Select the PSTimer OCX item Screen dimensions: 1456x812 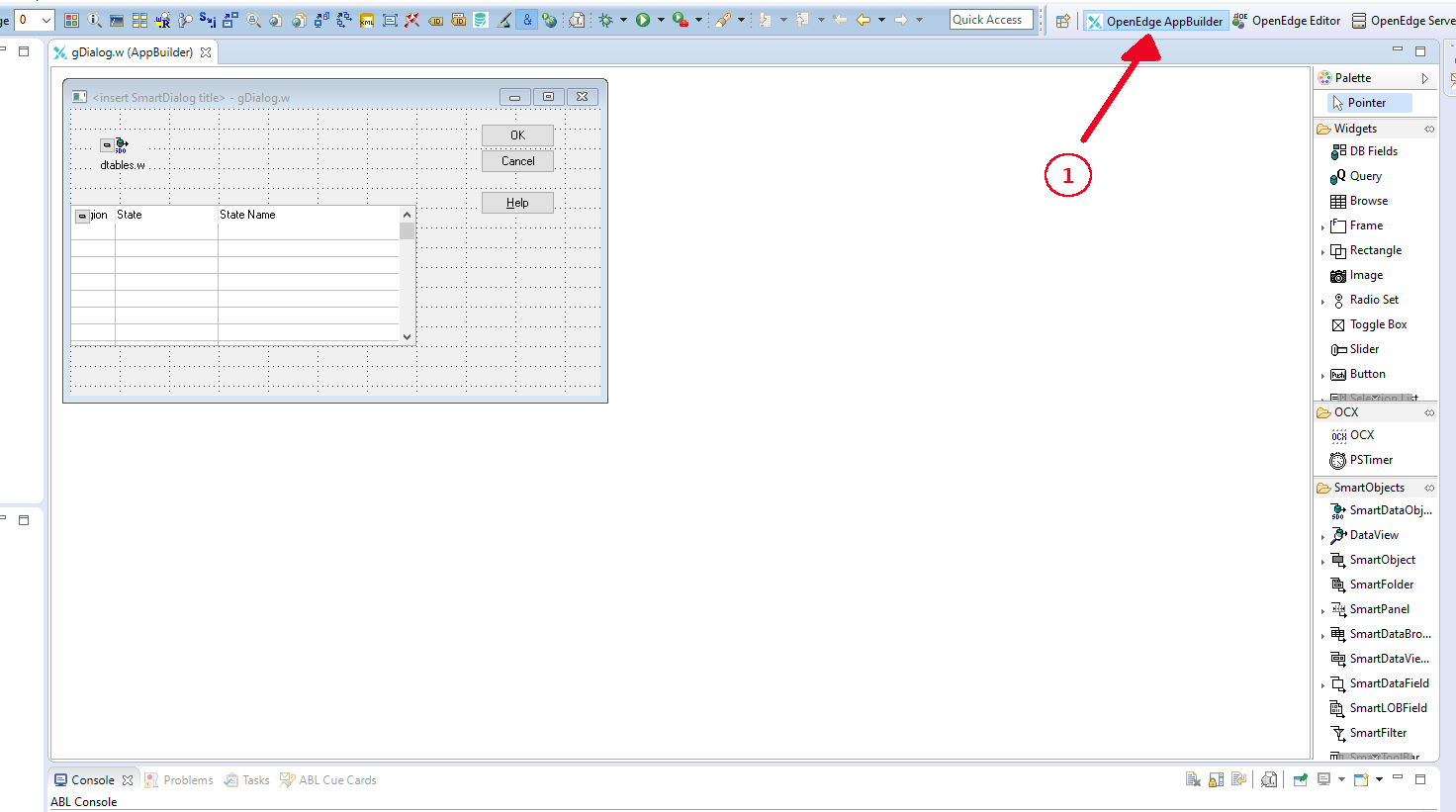pyautogui.click(x=1361, y=460)
